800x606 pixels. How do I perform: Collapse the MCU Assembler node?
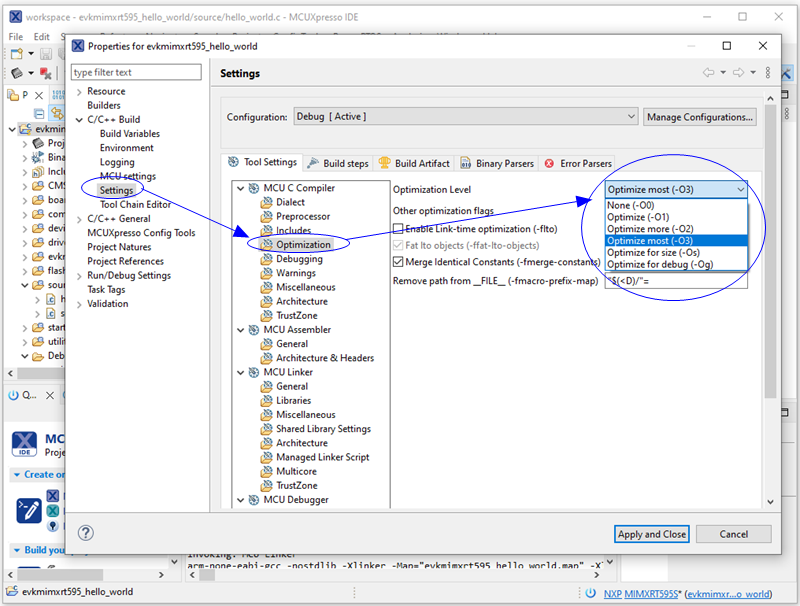click(241, 330)
